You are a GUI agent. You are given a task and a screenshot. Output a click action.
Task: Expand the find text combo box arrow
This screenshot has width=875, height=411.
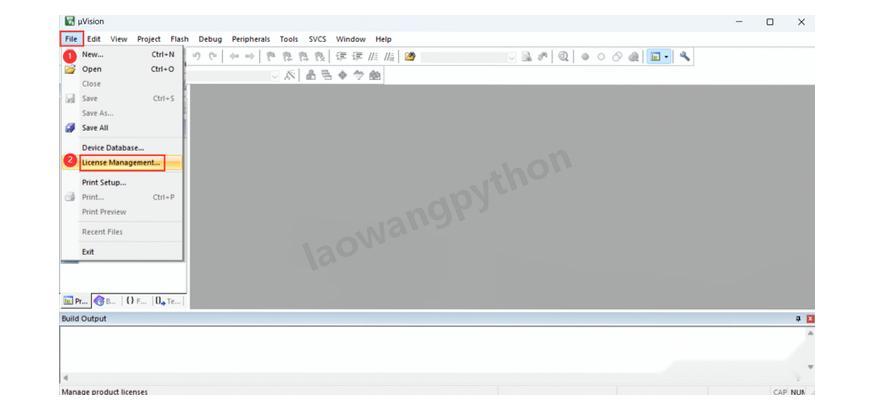click(512, 57)
